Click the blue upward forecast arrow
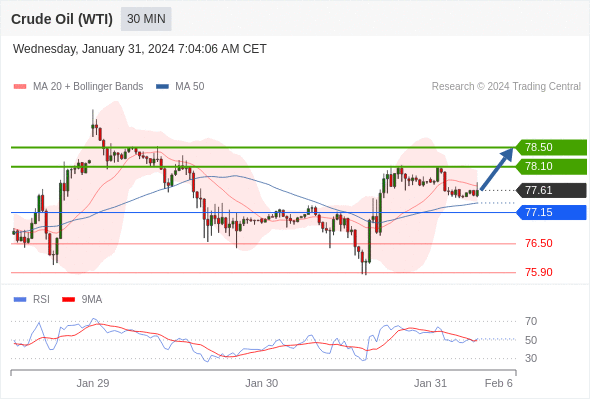Viewport: 590px width, 400px height. (497, 169)
